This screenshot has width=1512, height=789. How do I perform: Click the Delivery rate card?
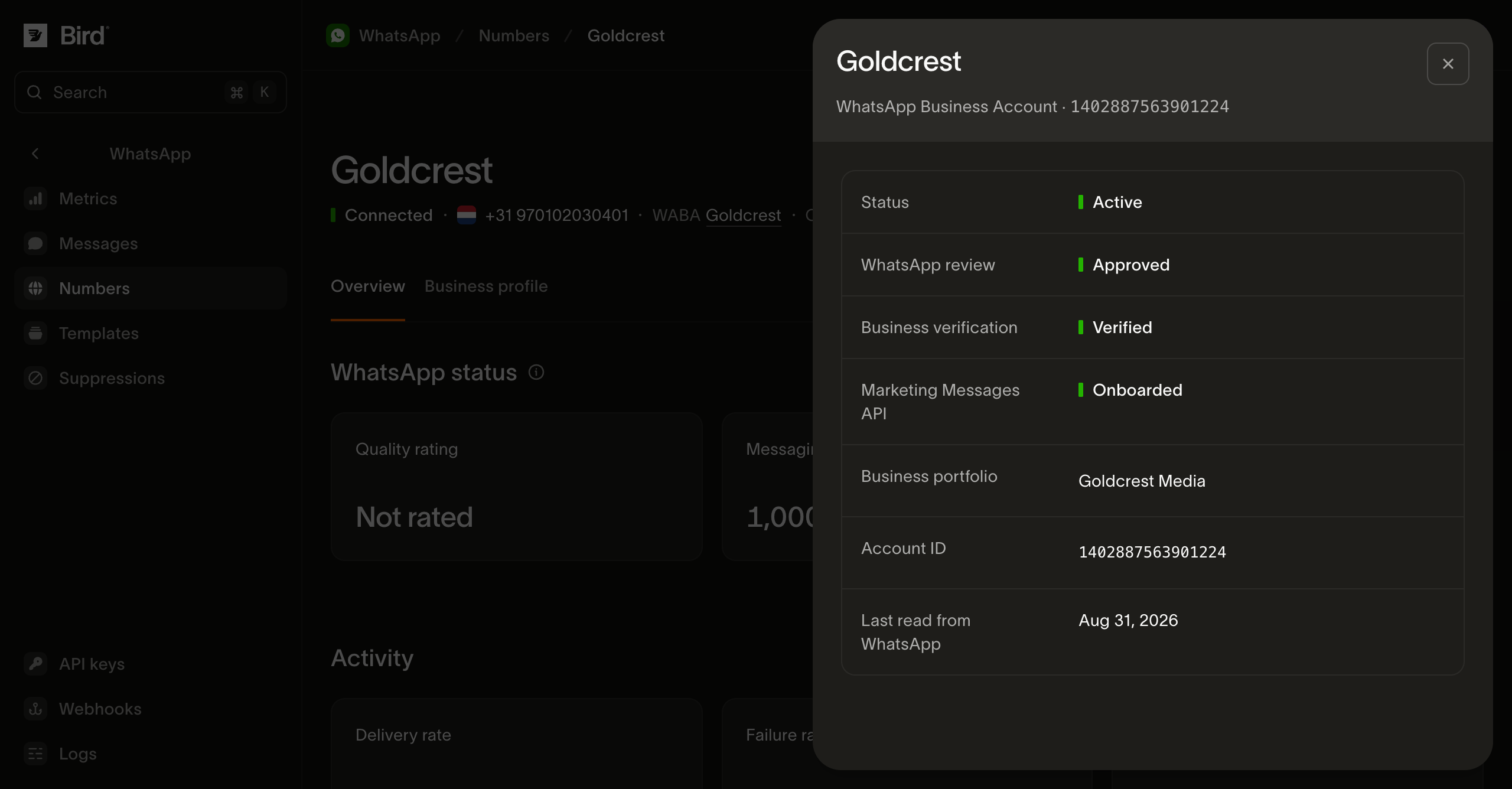click(517, 744)
